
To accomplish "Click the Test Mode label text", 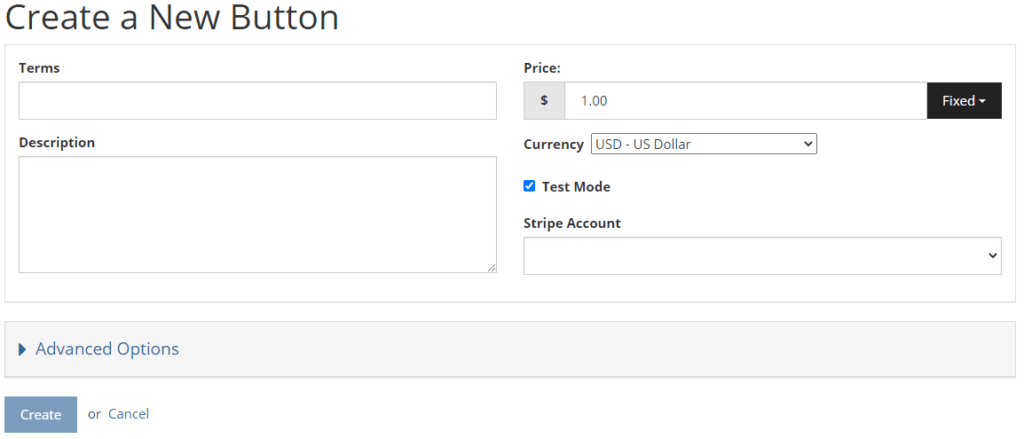I will tap(576, 187).
